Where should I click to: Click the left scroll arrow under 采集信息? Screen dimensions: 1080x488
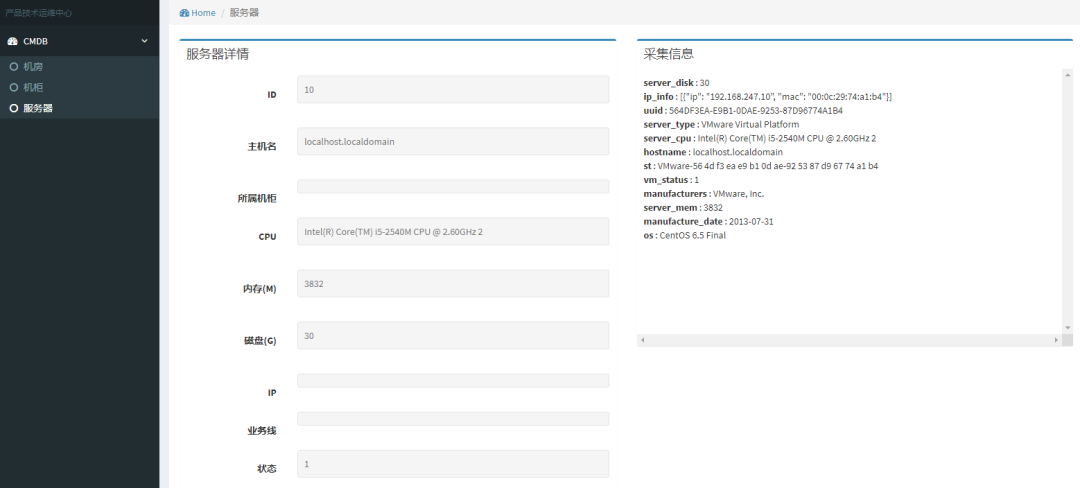point(643,341)
